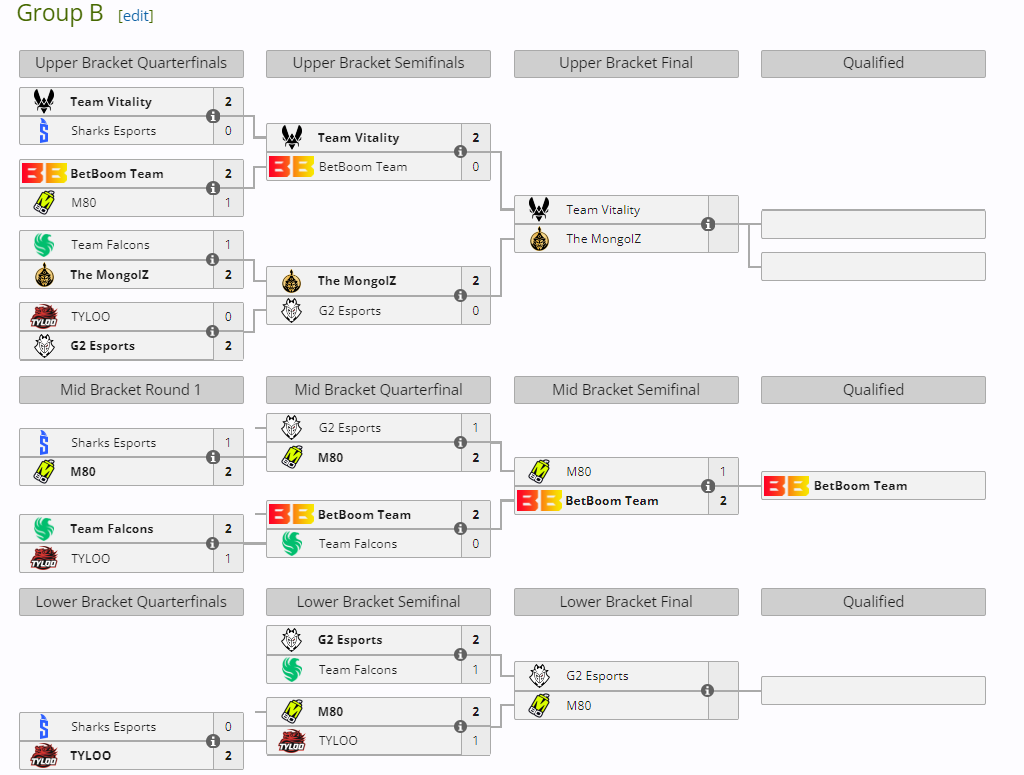The height and width of the screenshot is (775, 1024).
Task: Show info for Falcons vs The MongolZ match
Action: tap(213, 260)
